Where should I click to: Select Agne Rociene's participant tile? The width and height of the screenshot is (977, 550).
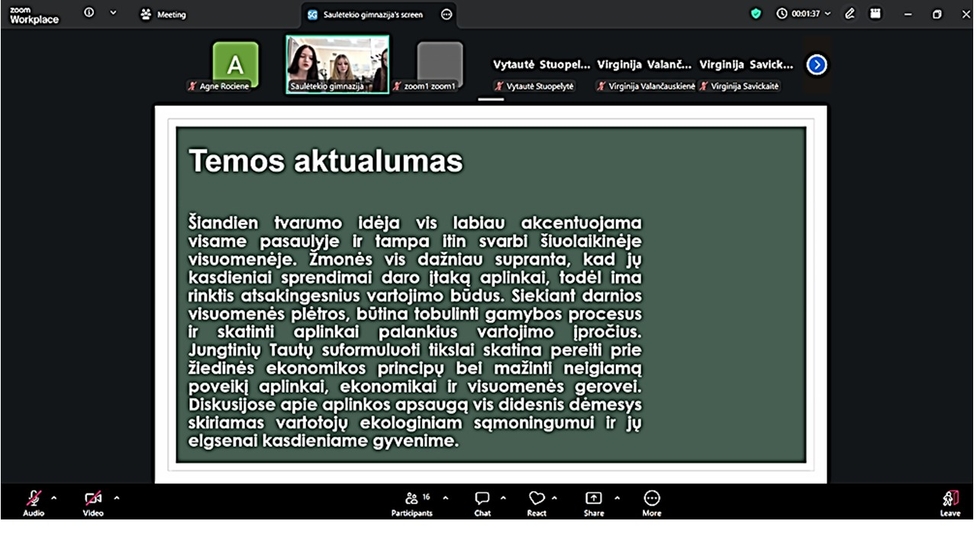(x=235, y=65)
